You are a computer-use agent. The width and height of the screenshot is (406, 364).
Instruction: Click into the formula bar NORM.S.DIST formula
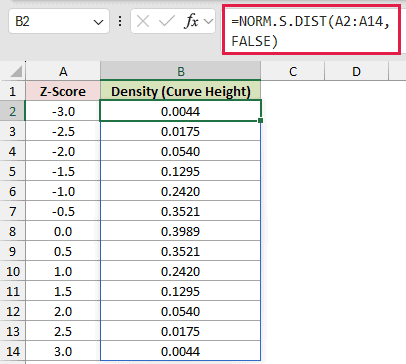[x=311, y=31]
